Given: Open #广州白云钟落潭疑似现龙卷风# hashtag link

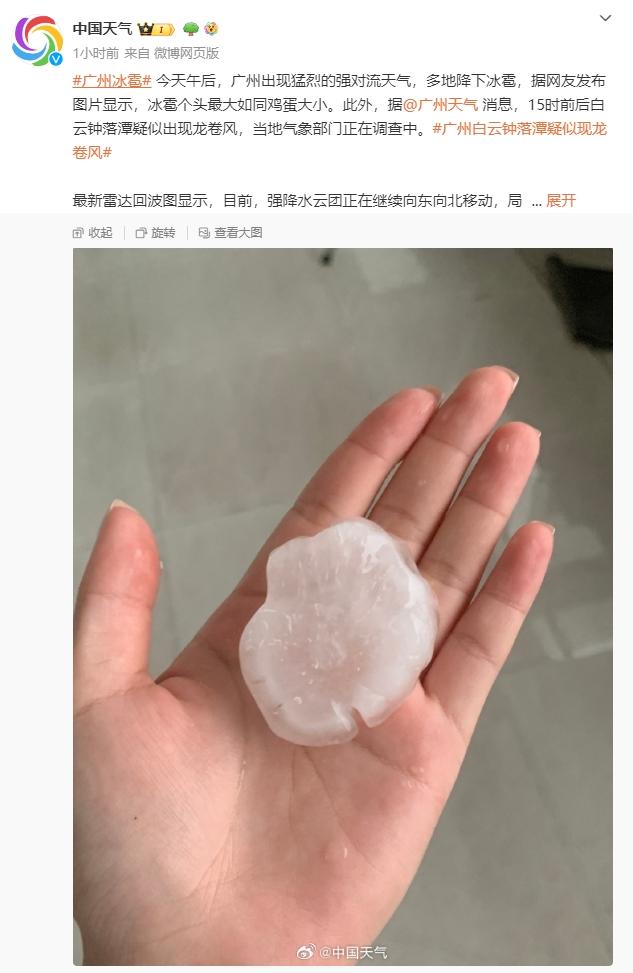Looking at the screenshot, I should tap(339, 140).
